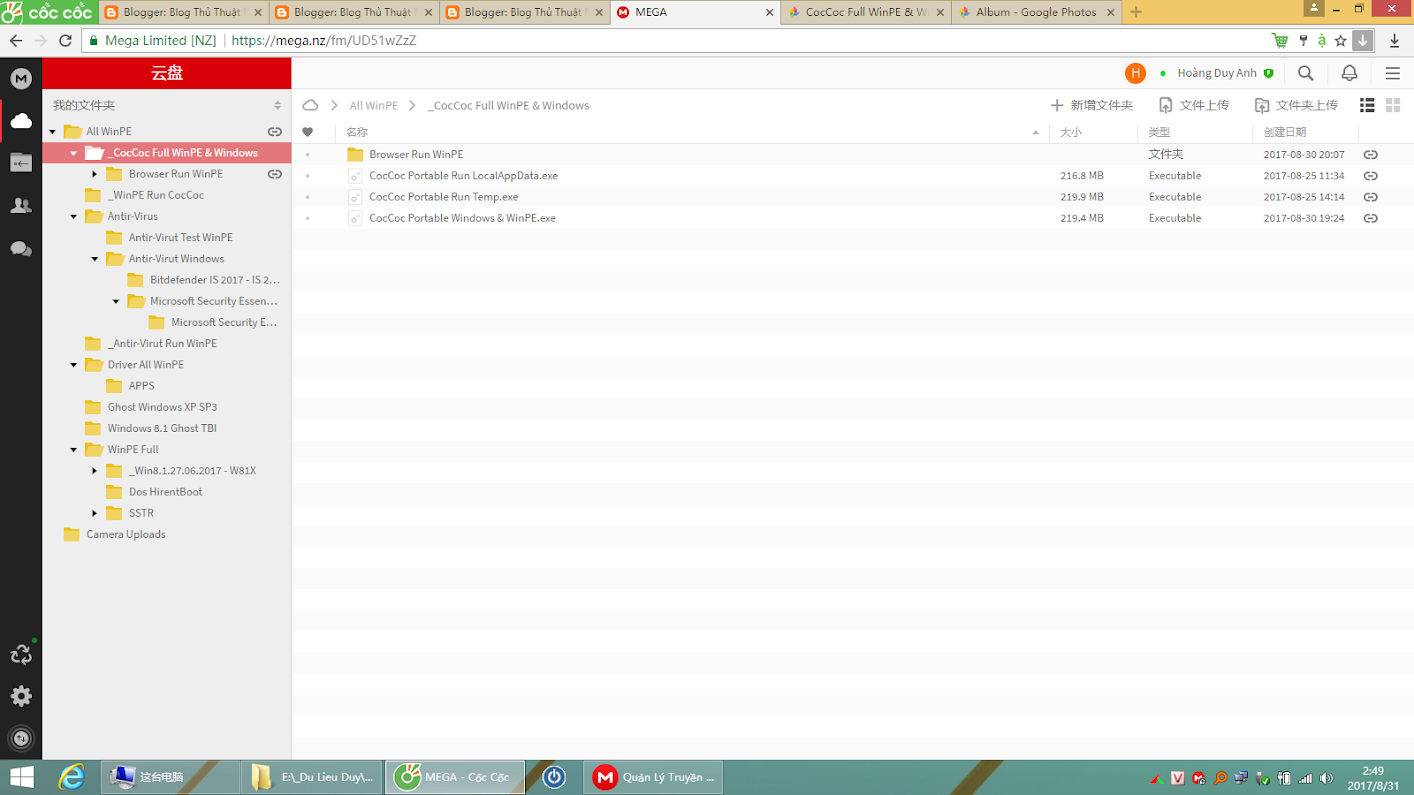Open the search magnifier in MEGA header
Screen dimensions: 1414x795
[x=1306, y=73]
